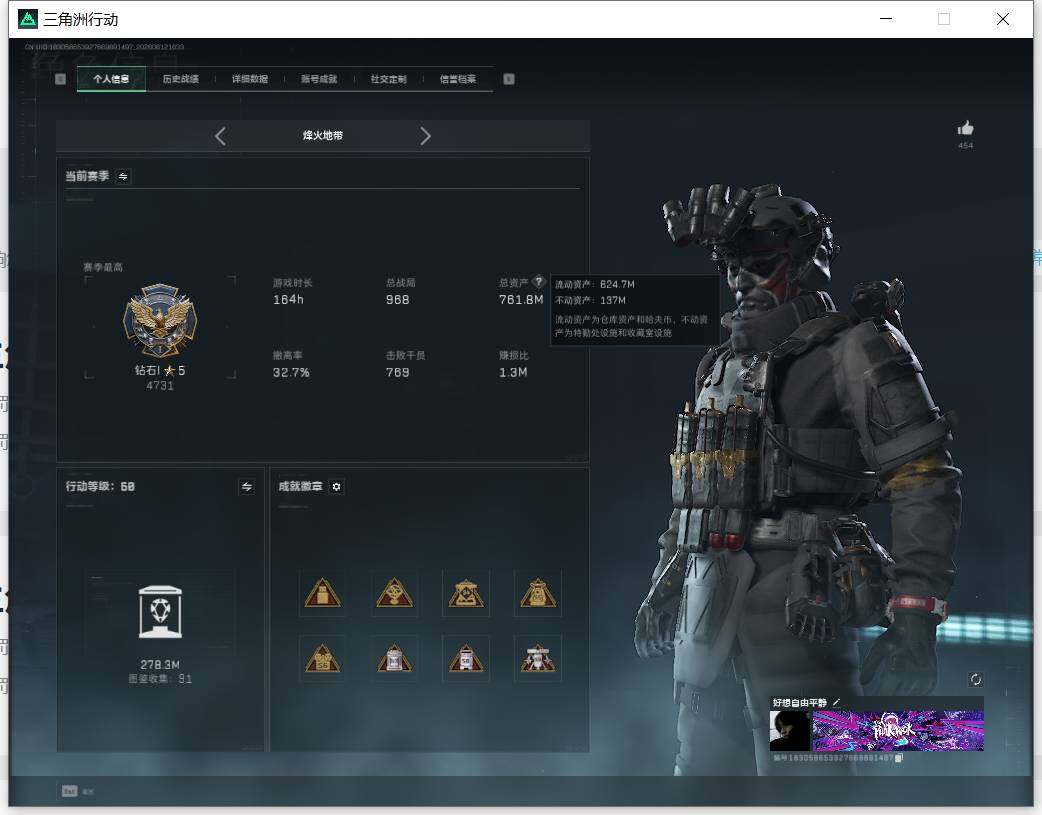Click the 三角洲行动 app logo in title bar
Image resolution: width=1042 pixels, height=815 pixels.
click(x=28, y=19)
